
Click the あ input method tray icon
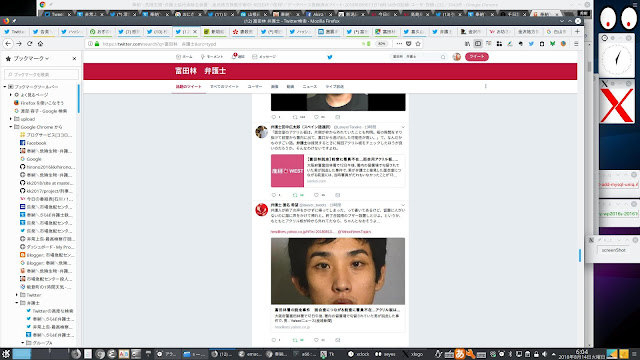(x=460, y=354)
